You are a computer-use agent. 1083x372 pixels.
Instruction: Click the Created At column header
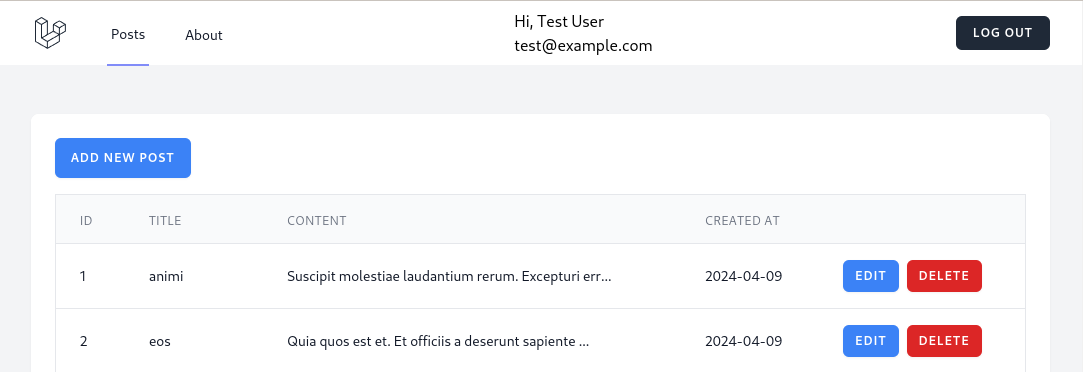742,221
